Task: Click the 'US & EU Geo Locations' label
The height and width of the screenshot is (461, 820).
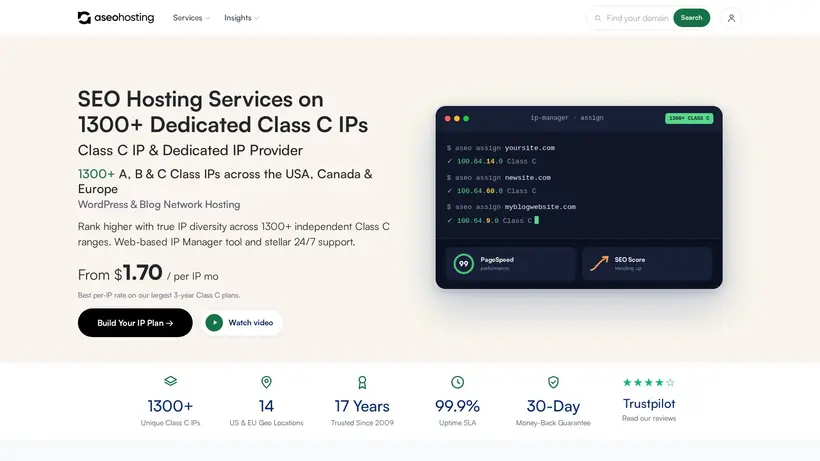Action: click(266, 423)
